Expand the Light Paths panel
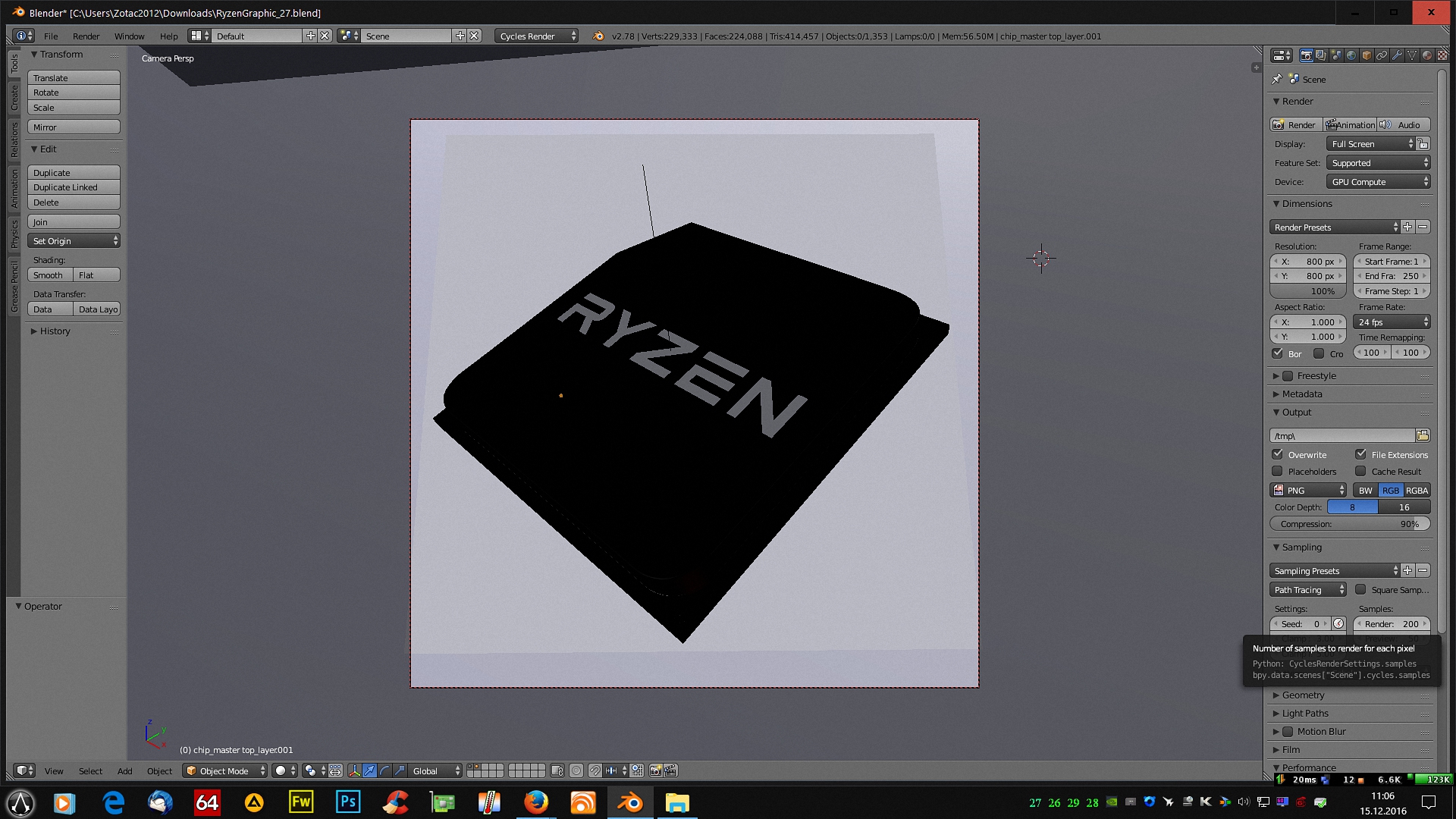 point(1305,714)
